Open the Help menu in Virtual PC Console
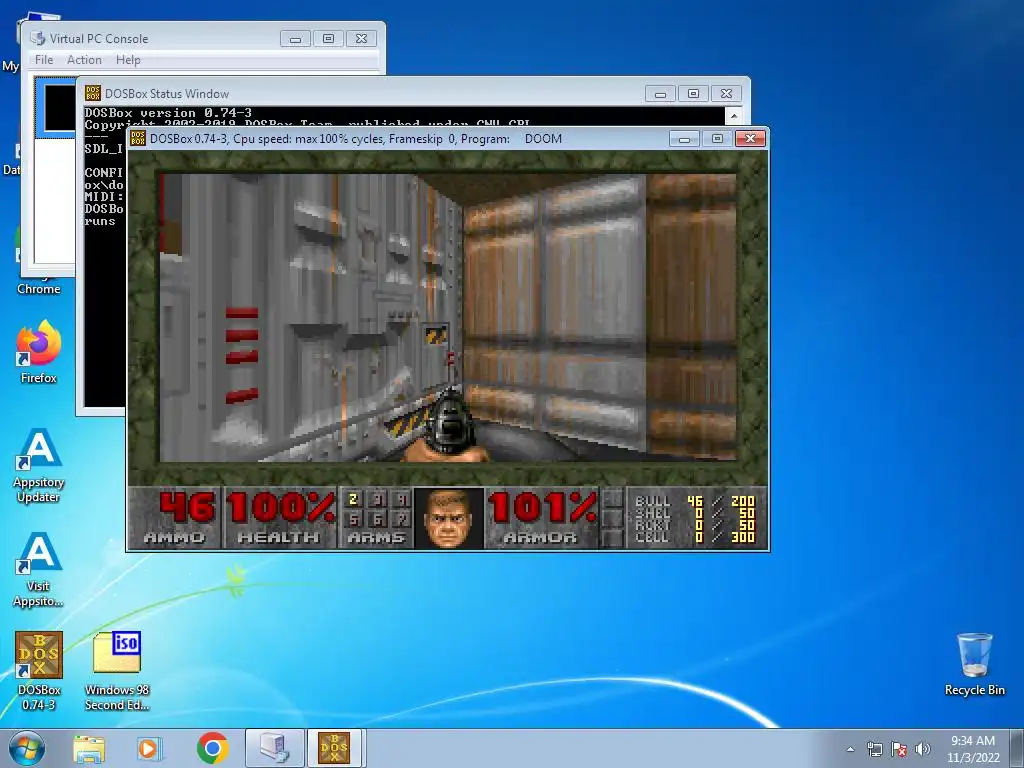The width and height of the screenshot is (1024, 768). [x=128, y=59]
